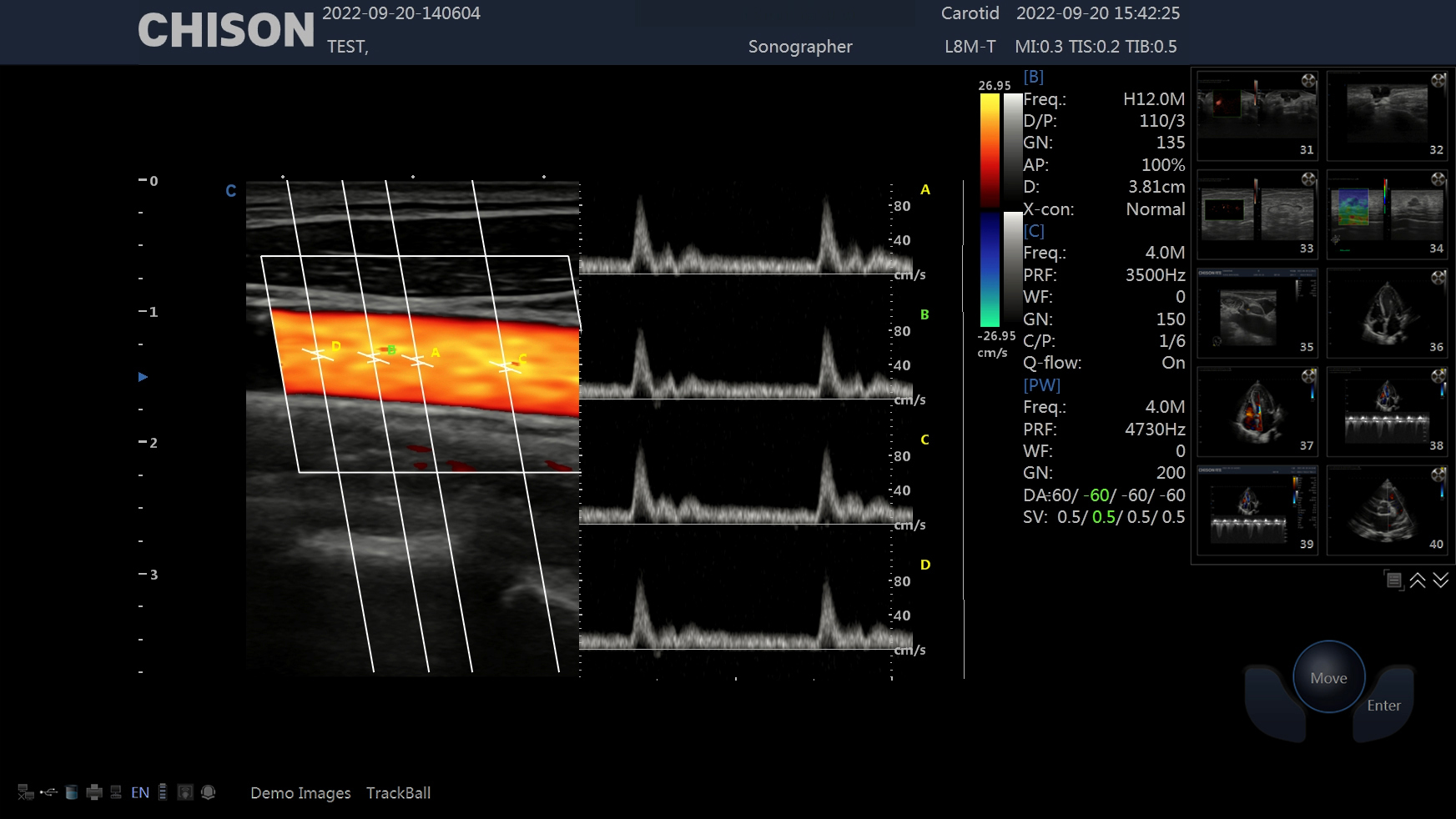Screen dimensions: 1456x819
Task: Open the disk storage cylinder icon
Action: point(72,792)
